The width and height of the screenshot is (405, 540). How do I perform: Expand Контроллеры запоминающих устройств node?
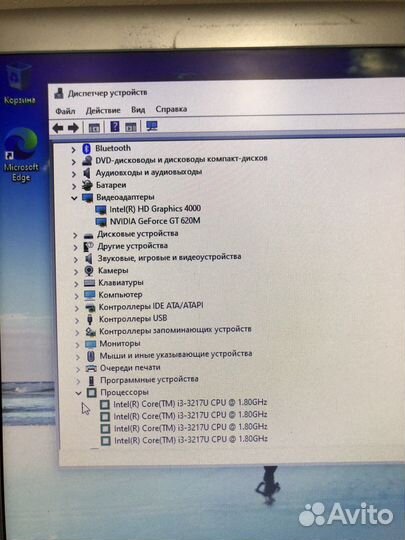point(77,332)
